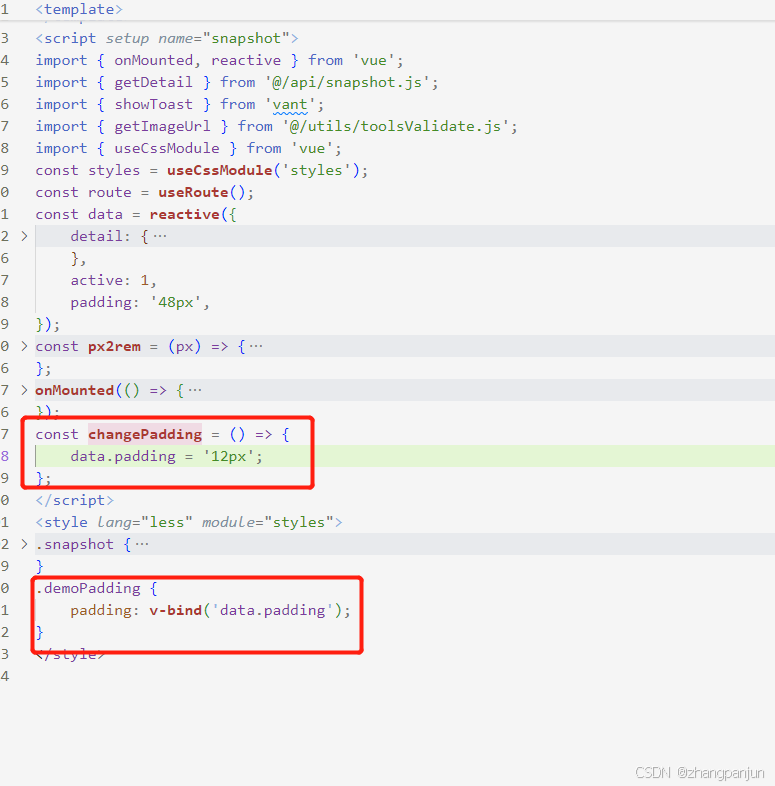Click the .snapshot selector text
775x786 pixels.
75,544
